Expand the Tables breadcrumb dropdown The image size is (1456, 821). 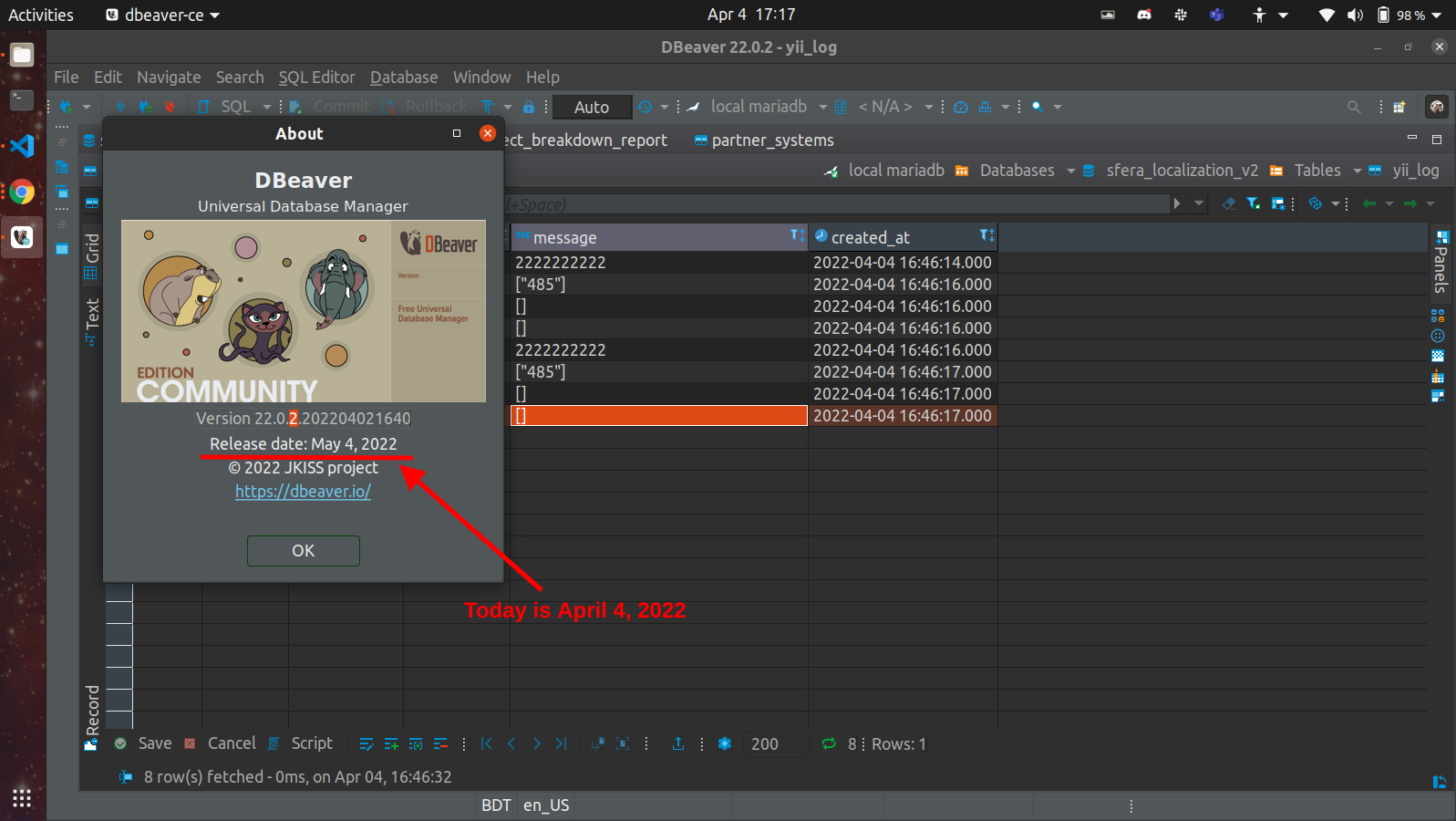tap(1358, 171)
